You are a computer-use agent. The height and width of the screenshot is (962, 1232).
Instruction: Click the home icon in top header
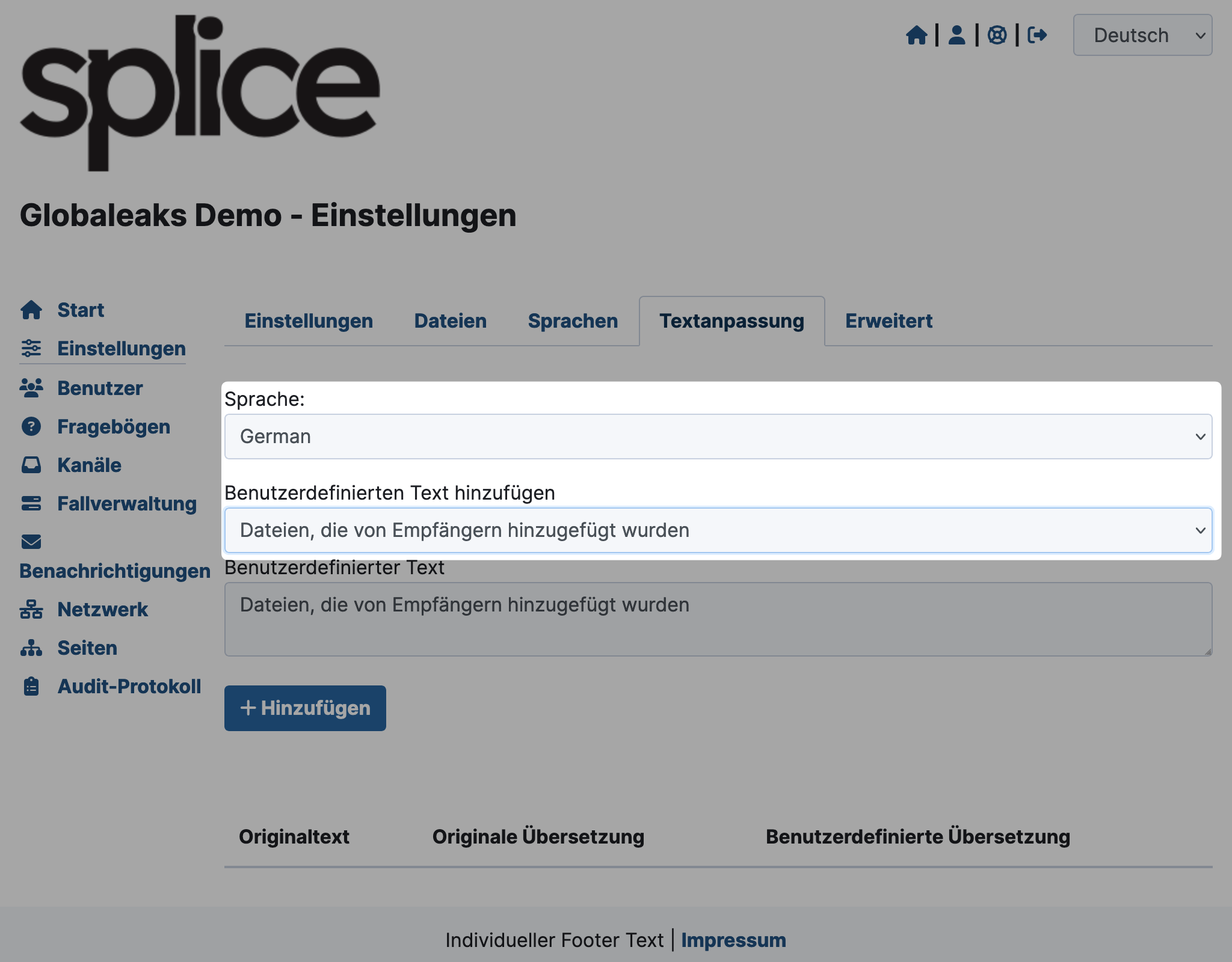(x=917, y=35)
